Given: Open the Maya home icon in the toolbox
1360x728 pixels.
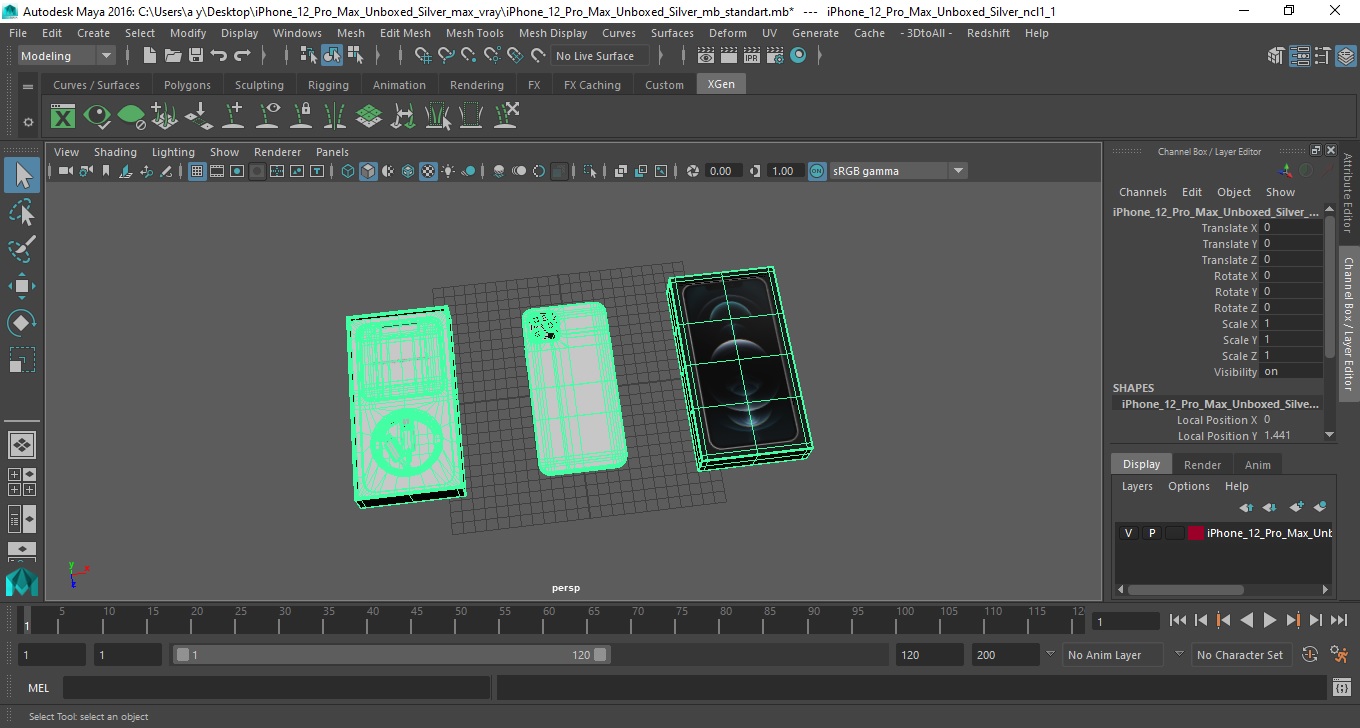Looking at the screenshot, I should 21,582.
